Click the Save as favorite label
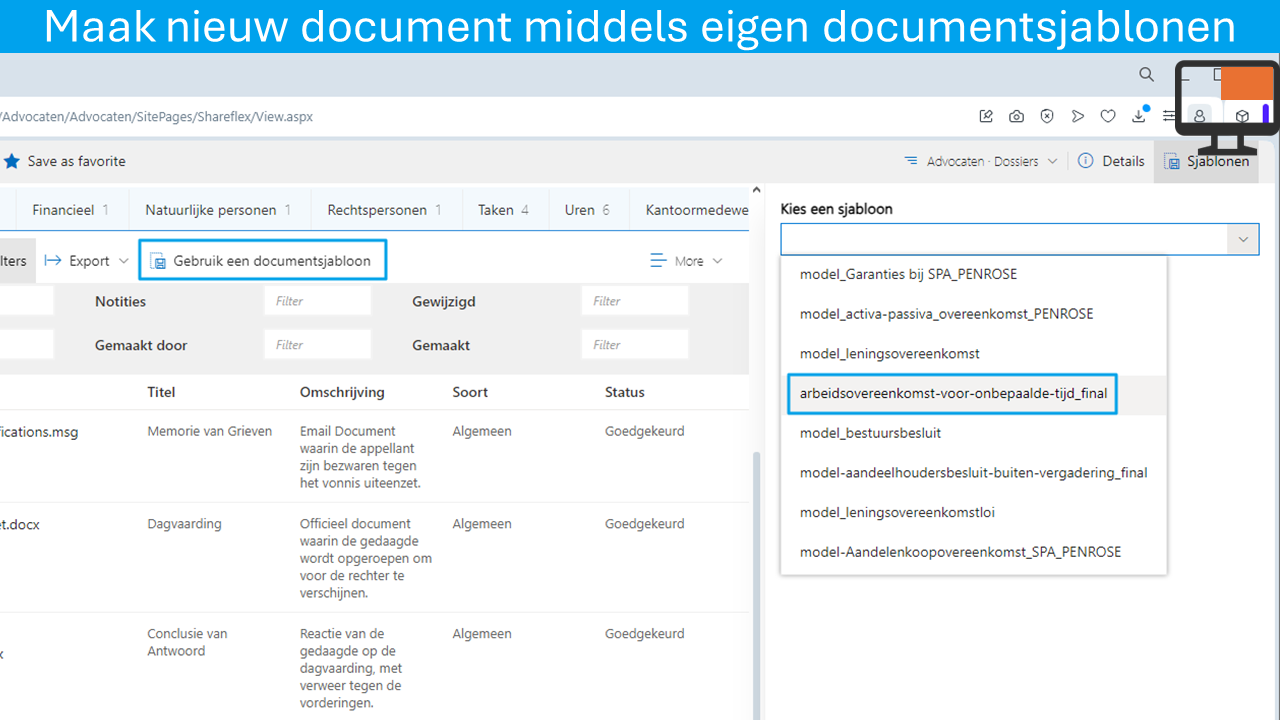The image size is (1280, 720). tap(76, 161)
